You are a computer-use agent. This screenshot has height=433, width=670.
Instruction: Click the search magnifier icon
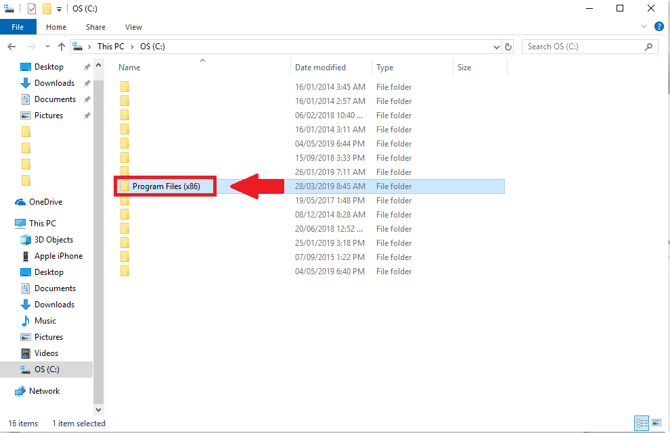650,47
